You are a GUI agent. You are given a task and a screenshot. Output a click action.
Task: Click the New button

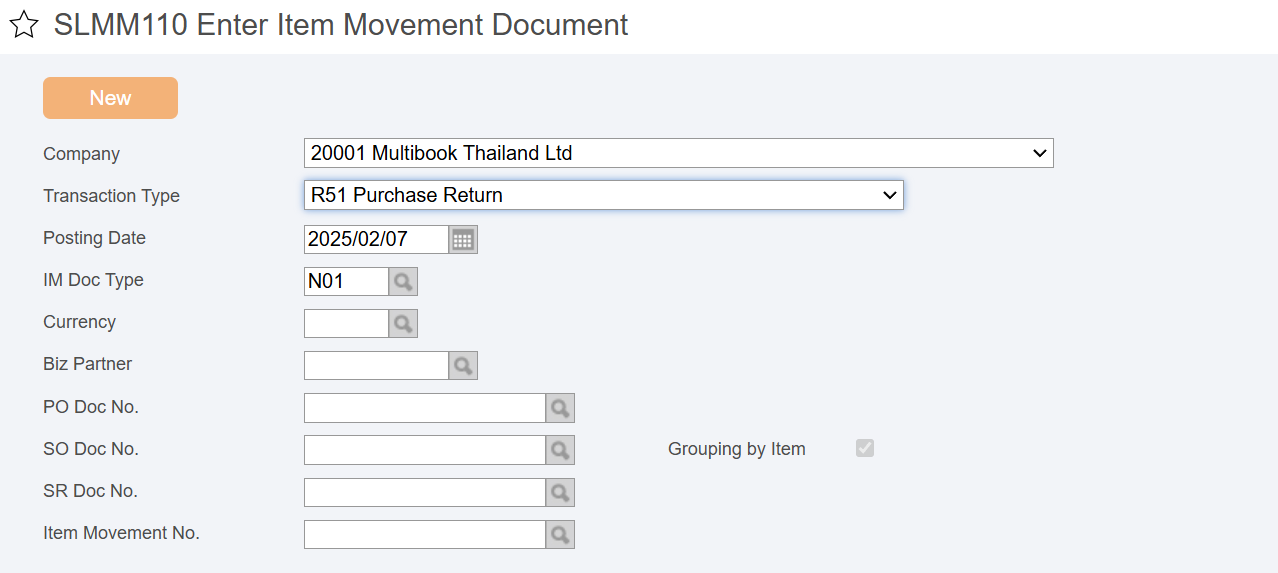tap(110, 98)
